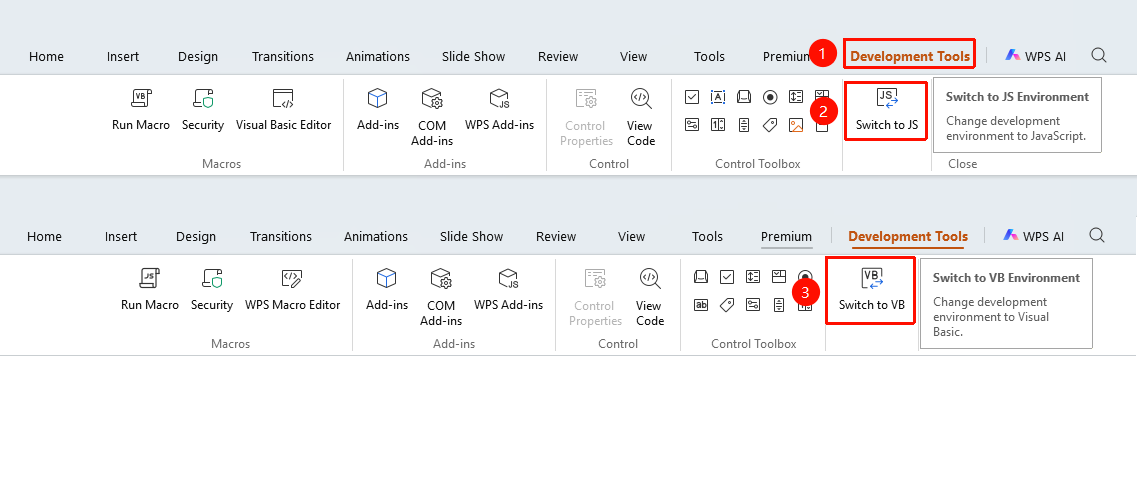Select Development Tools tab in lower ribbon

pyautogui.click(x=908, y=236)
